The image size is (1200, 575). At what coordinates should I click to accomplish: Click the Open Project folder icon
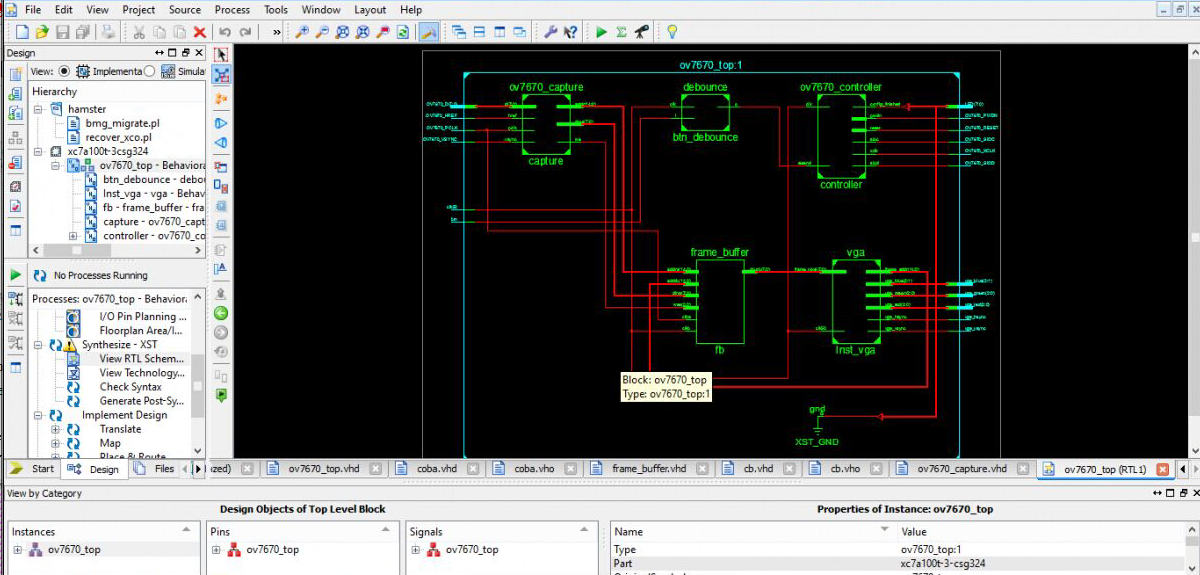(x=42, y=32)
